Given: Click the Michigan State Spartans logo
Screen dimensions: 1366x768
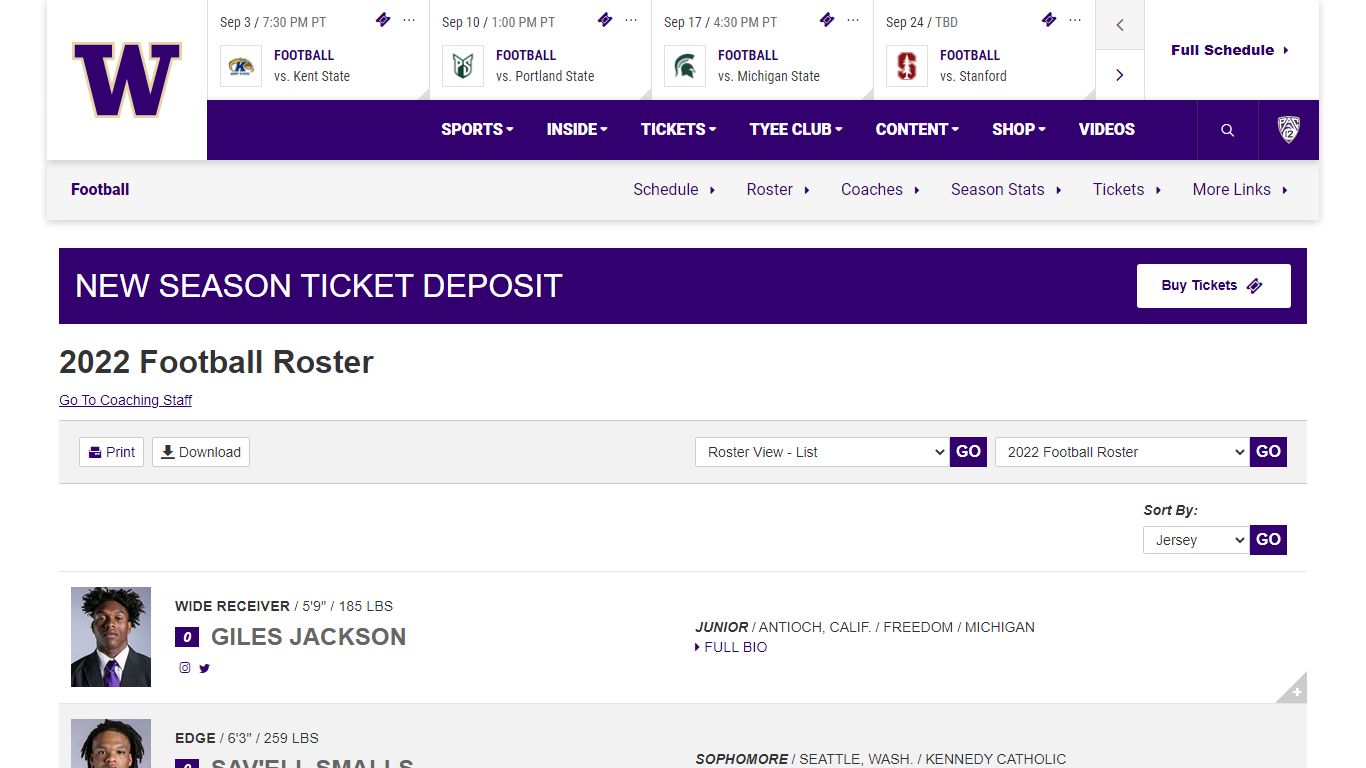Looking at the screenshot, I should [685, 66].
